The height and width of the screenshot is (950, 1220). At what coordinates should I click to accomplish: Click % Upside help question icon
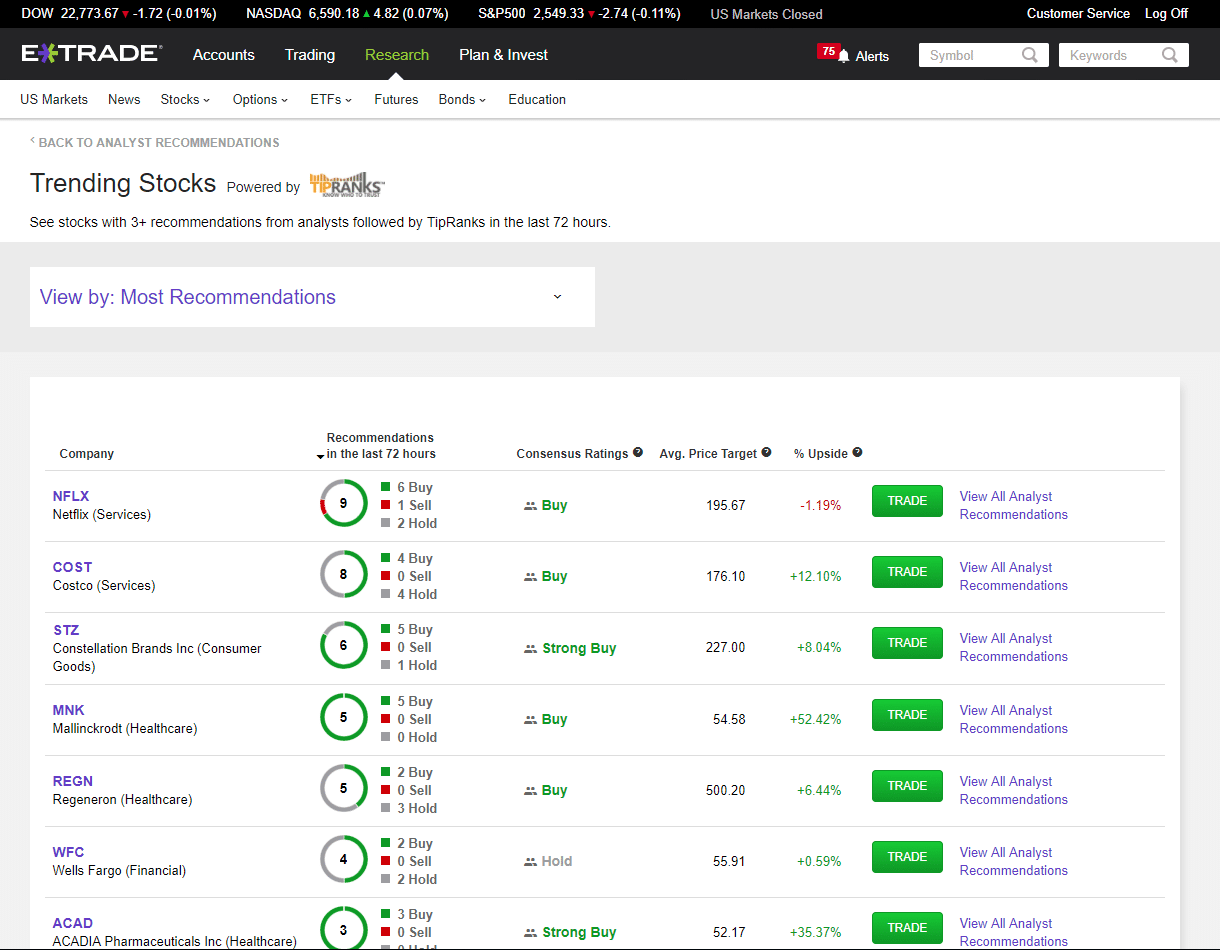(x=857, y=453)
